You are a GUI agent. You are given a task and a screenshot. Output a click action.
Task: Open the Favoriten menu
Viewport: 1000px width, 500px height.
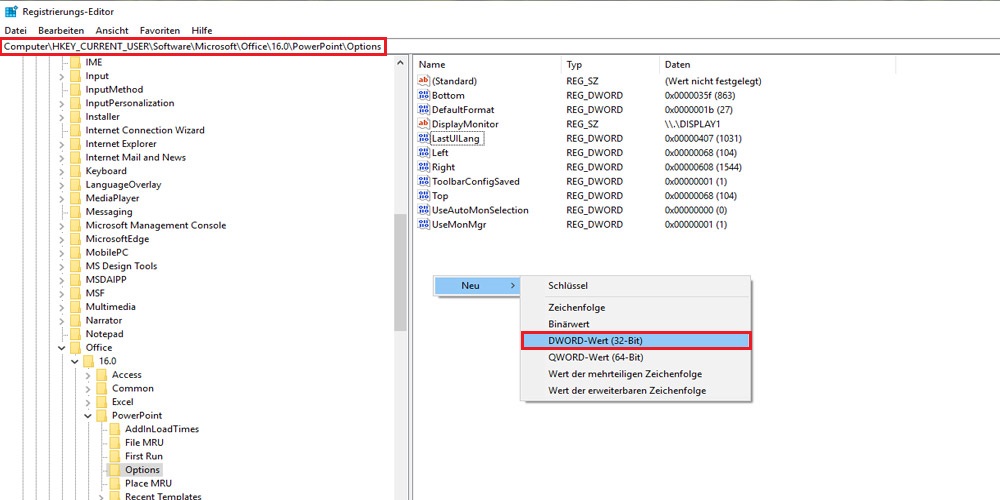click(x=160, y=30)
